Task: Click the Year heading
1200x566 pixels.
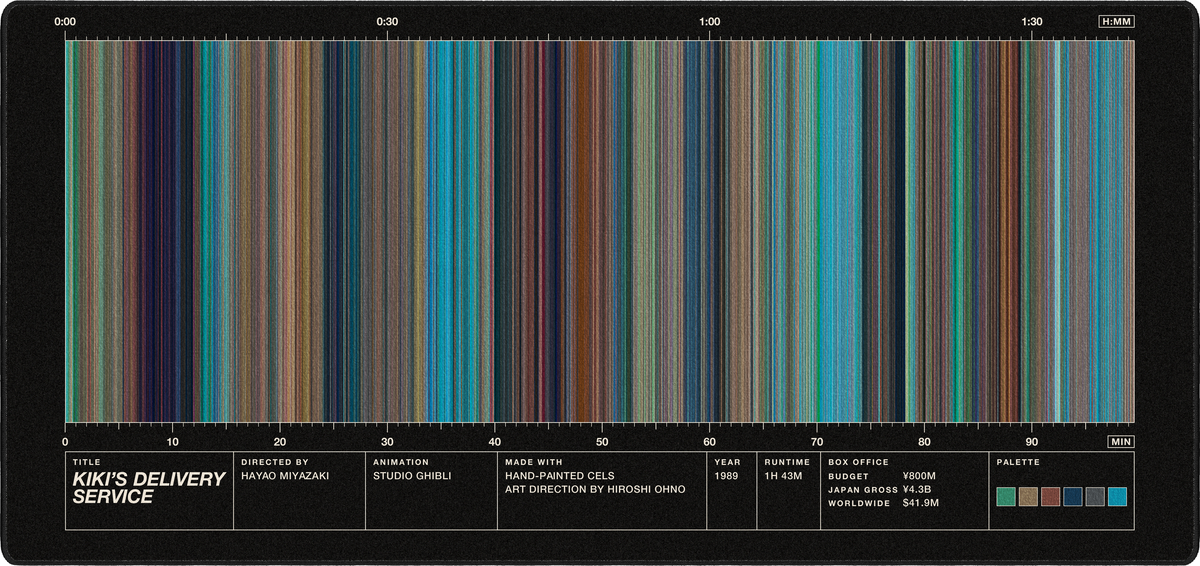Action: 728,463
